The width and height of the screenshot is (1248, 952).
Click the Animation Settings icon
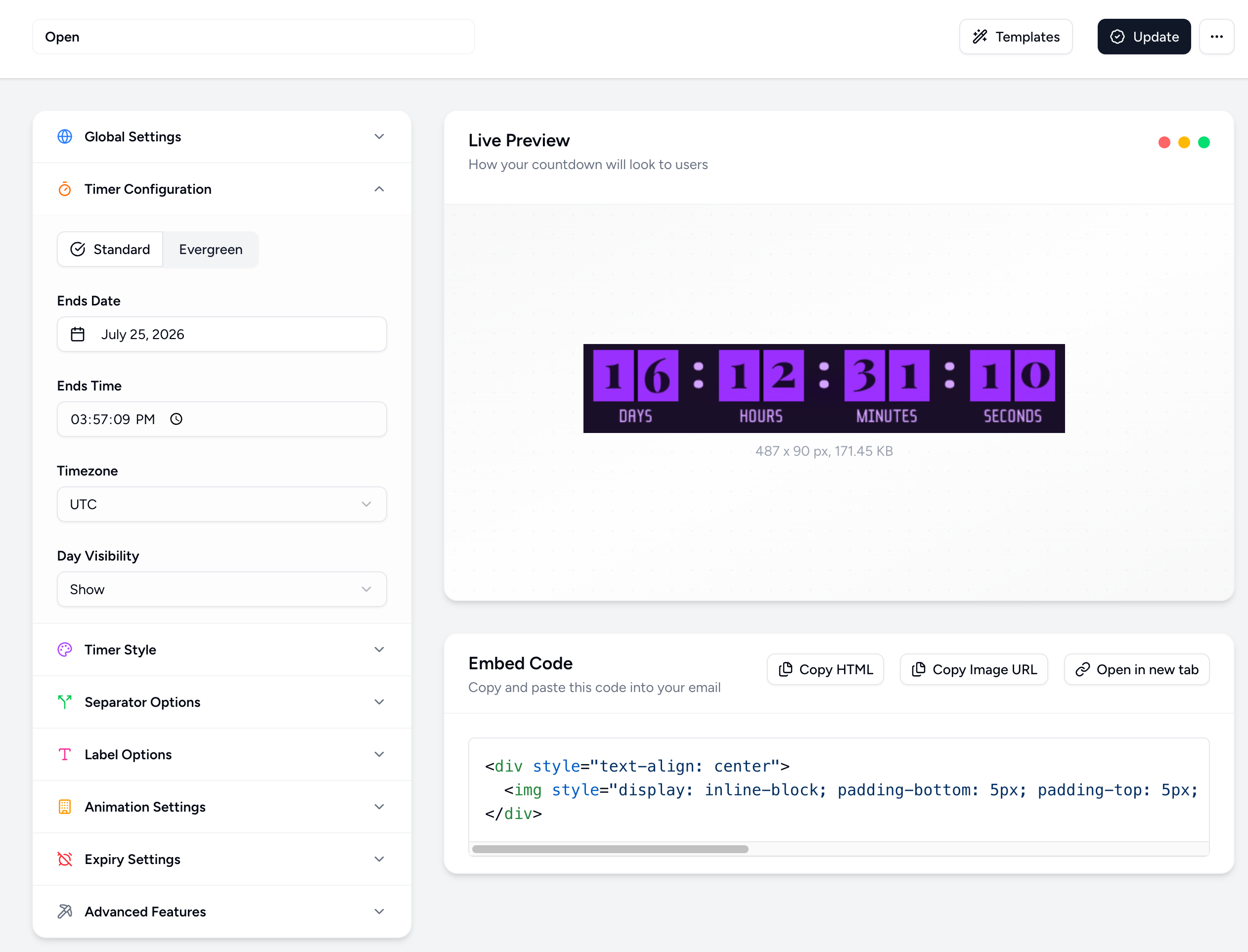pos(65,806)
